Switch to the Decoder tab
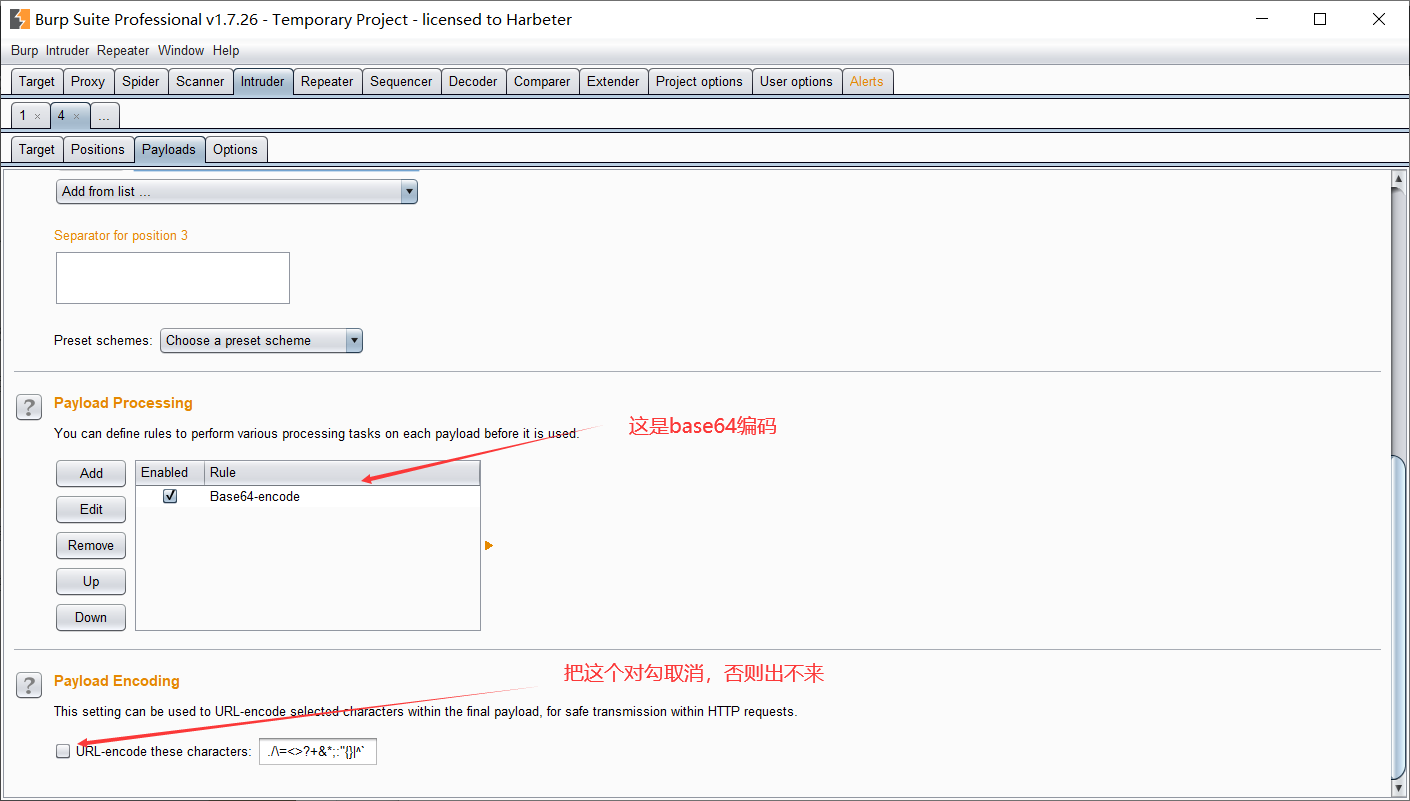Screen dimensions: 1410x801 pos(473,81)
